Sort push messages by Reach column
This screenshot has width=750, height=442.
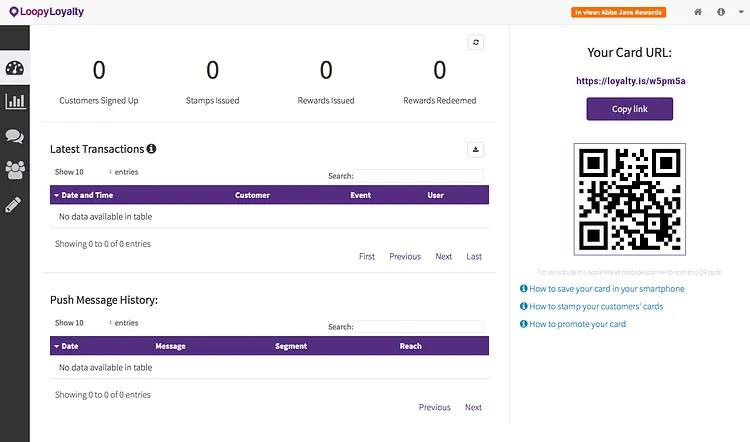[410, 346]
